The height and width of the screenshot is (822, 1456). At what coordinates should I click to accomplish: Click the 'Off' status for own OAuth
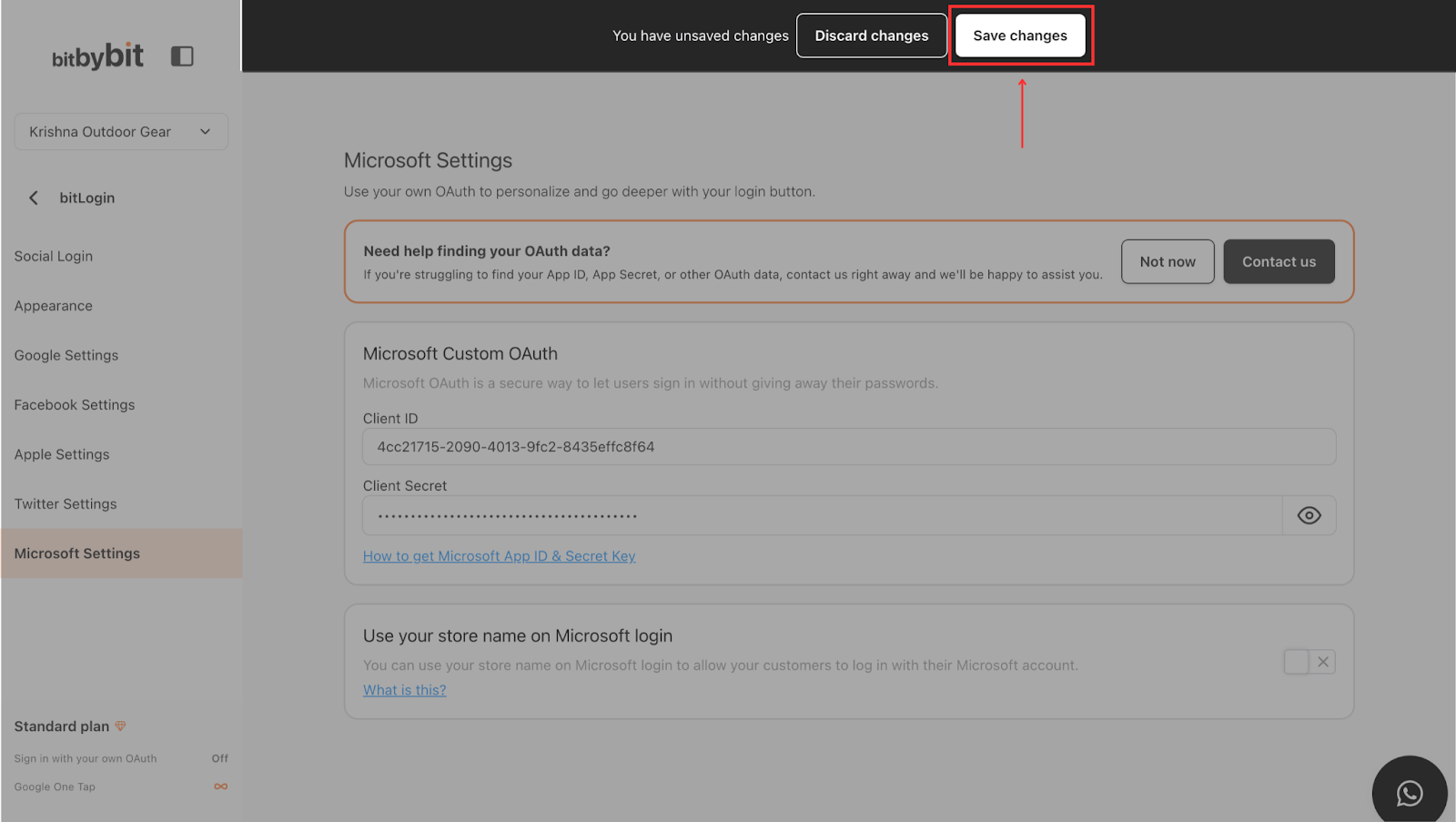pos(220,758)
